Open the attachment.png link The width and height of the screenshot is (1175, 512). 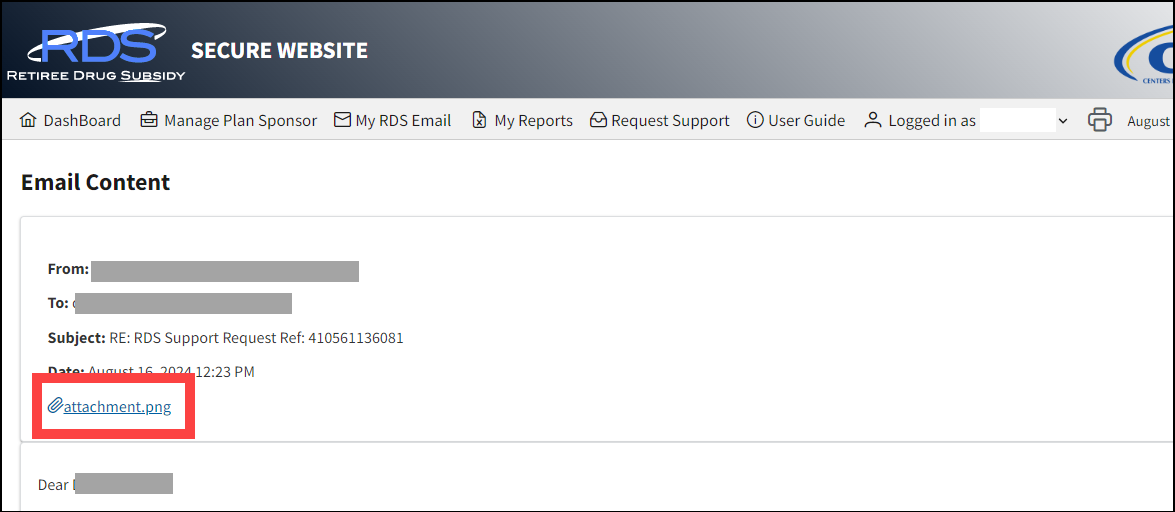tap(117, 407)
